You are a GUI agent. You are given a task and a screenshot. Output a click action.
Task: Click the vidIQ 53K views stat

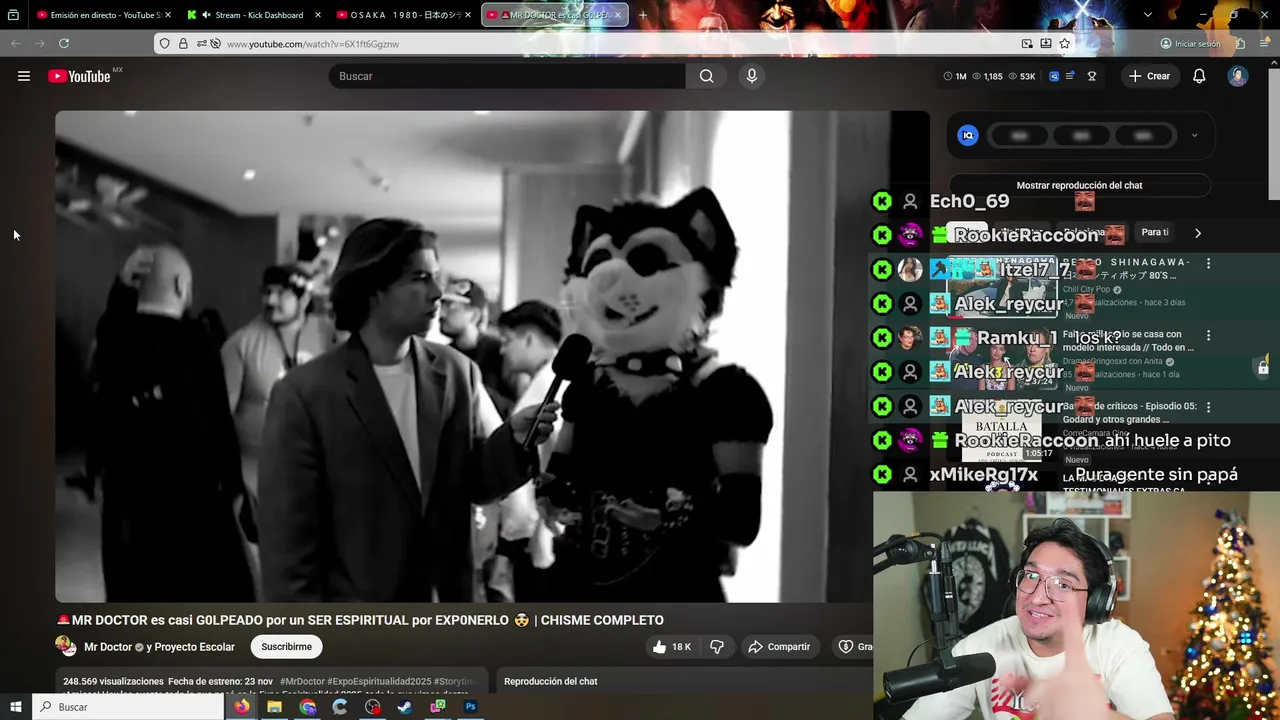(x=1021, y=76)
